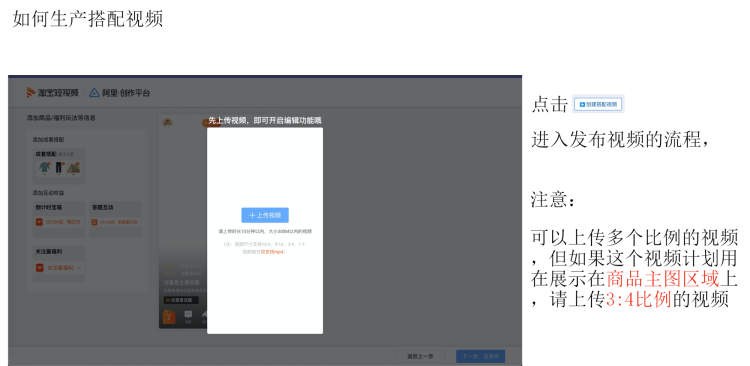Screen dimensions: 750x366
Task: Click the blue 上传视频 upload button
Action: [265, 215]
